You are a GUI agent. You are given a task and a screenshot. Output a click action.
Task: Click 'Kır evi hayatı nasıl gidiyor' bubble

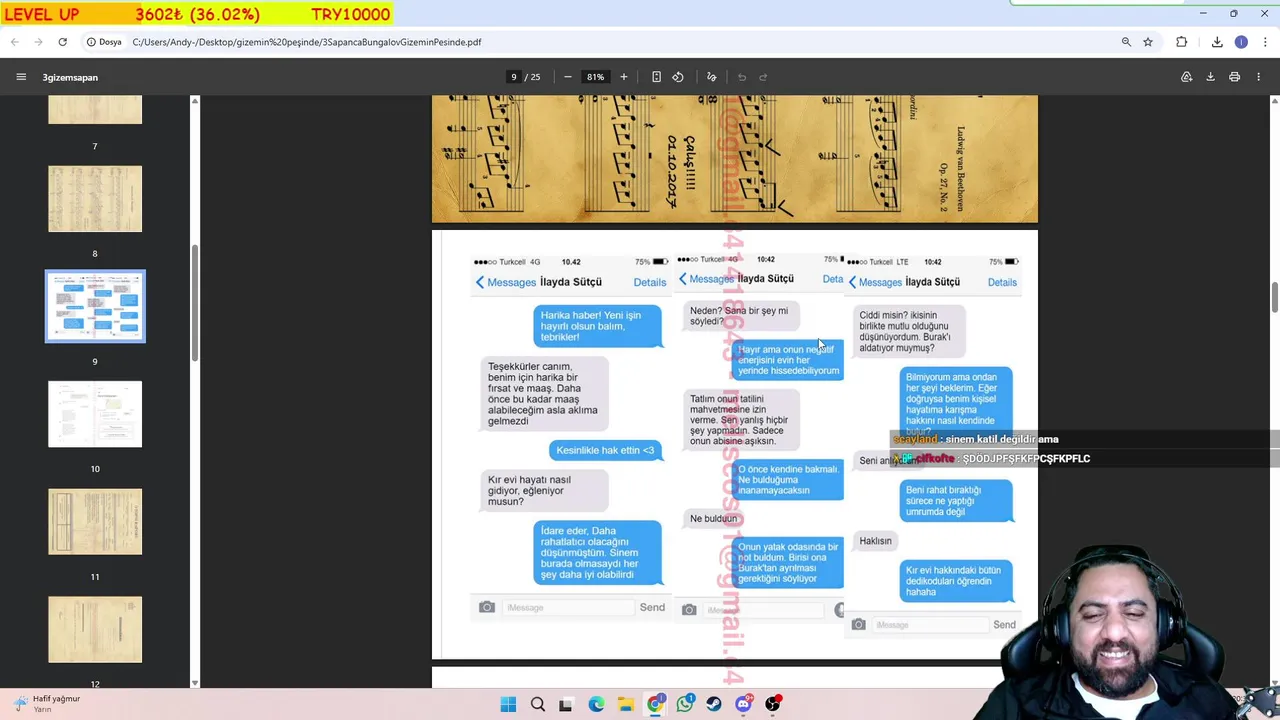545,491
